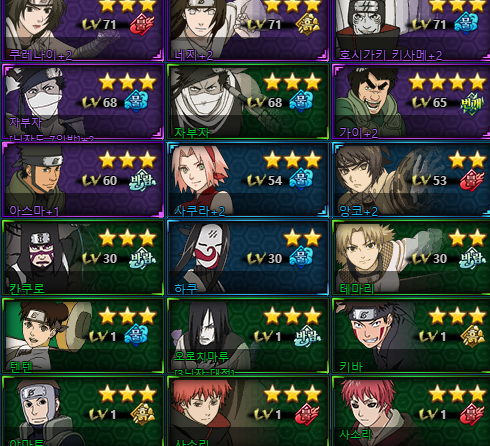Click the fire element icon on Anko+2 card
Viewport: 490px width, 446px height.
[x=472, y=180]
